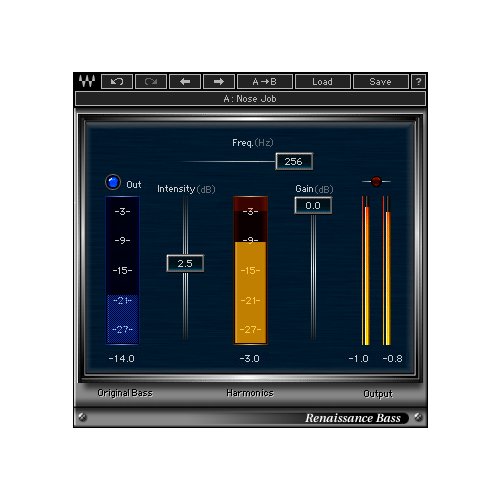Viewport: 500px width, 500px height.
Task: Click the Renaissance Bass plugin name
Action: tap(353, 418)
